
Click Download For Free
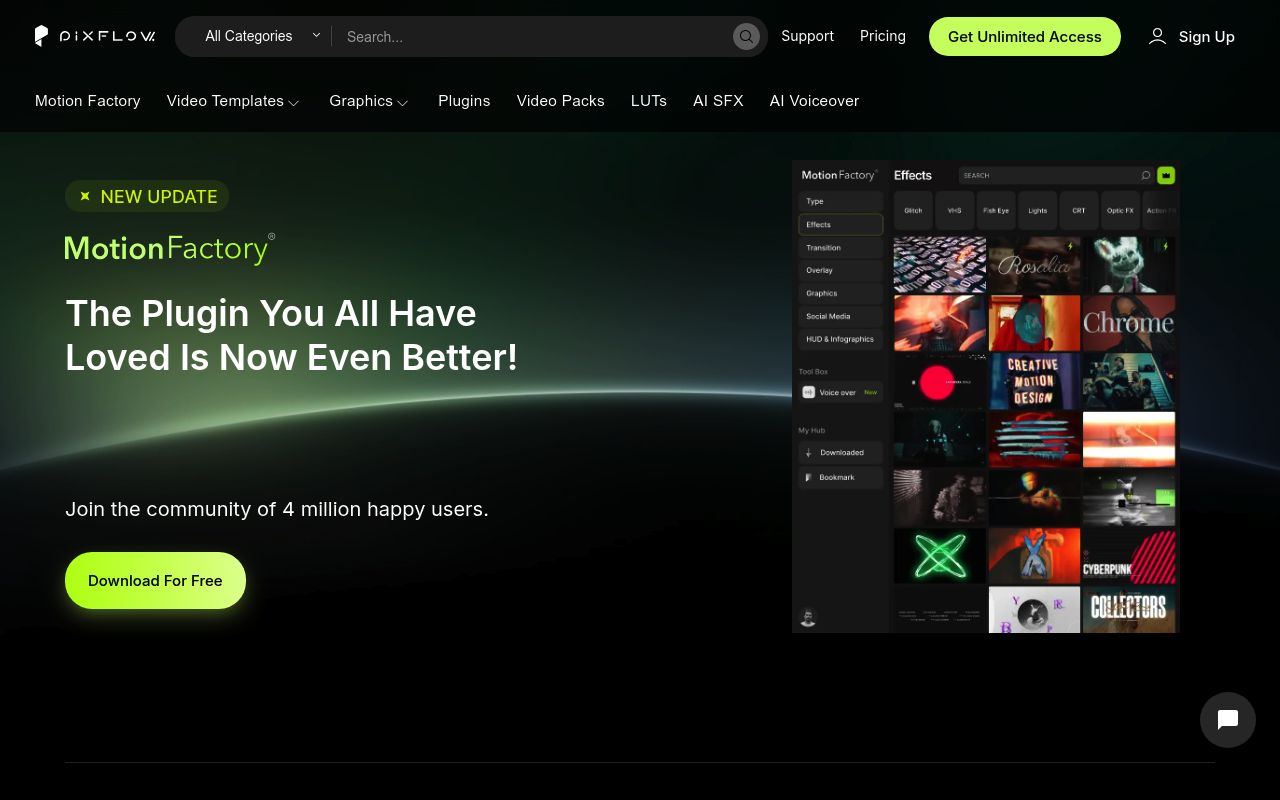(155, 580)
